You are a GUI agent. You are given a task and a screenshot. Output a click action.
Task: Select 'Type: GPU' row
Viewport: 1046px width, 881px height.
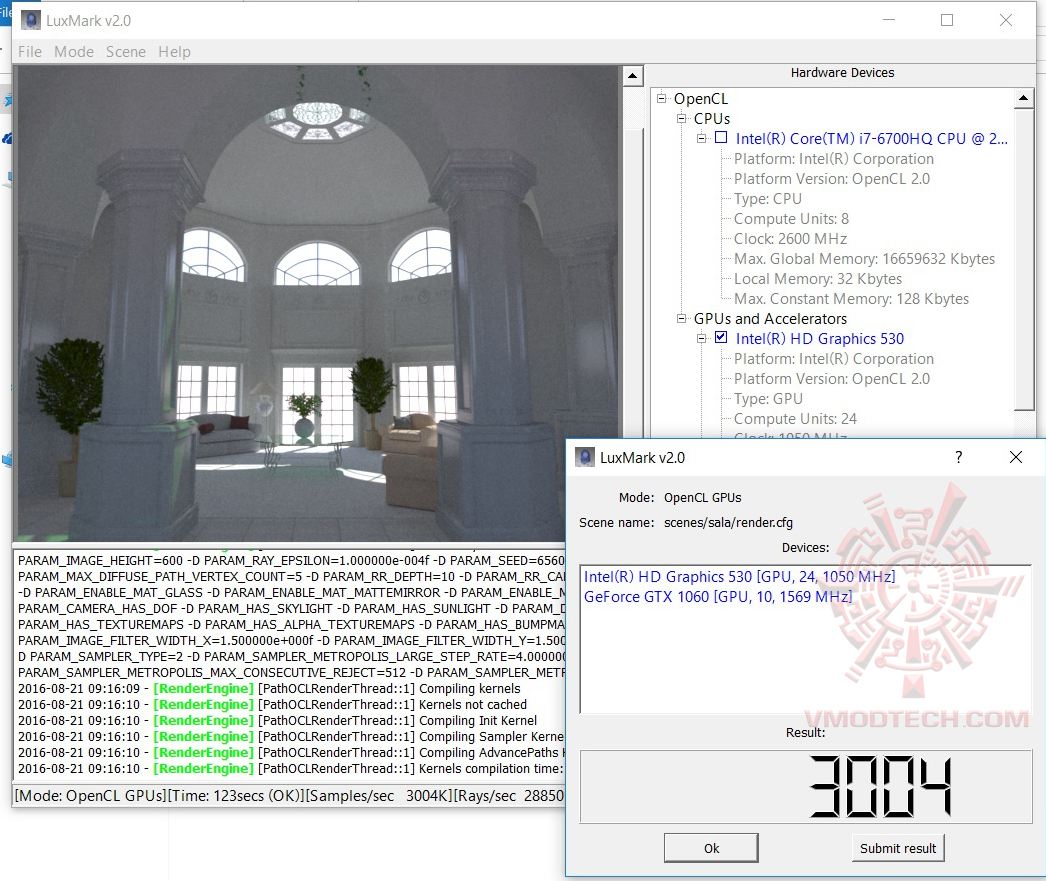(x=768, y=399)
